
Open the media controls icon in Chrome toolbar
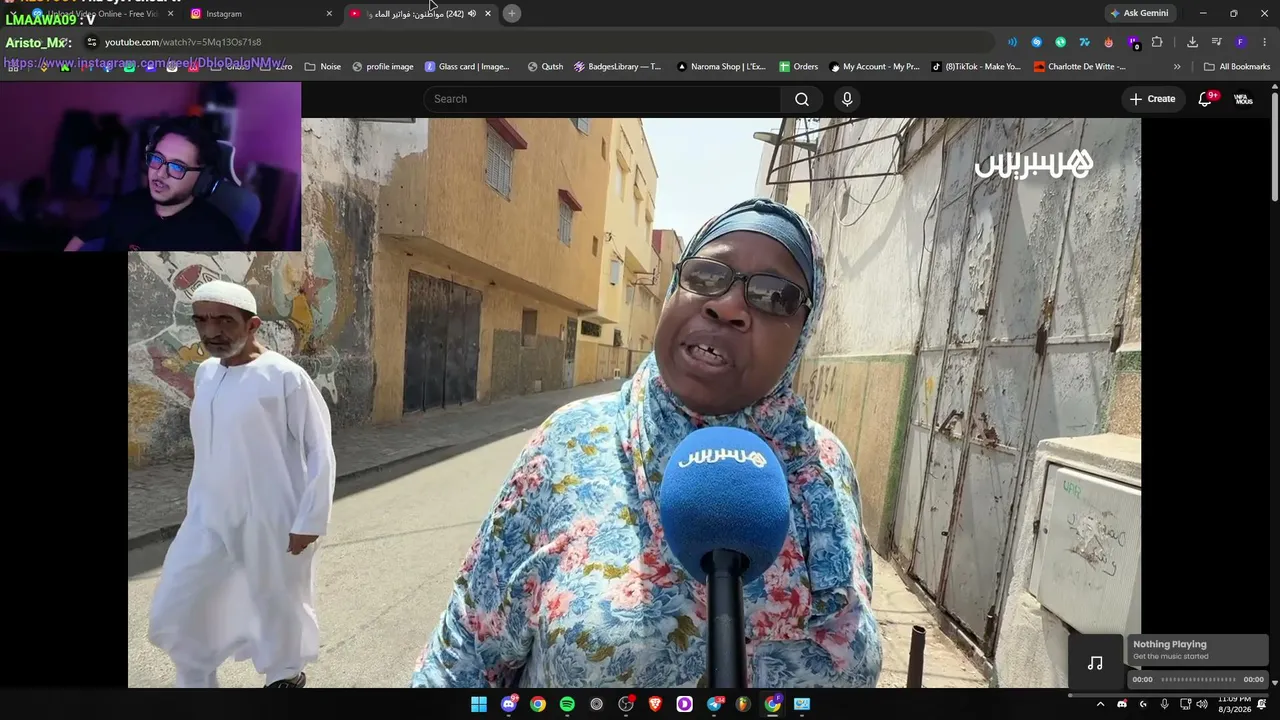pyautogui.click(x=1216, y=42)
